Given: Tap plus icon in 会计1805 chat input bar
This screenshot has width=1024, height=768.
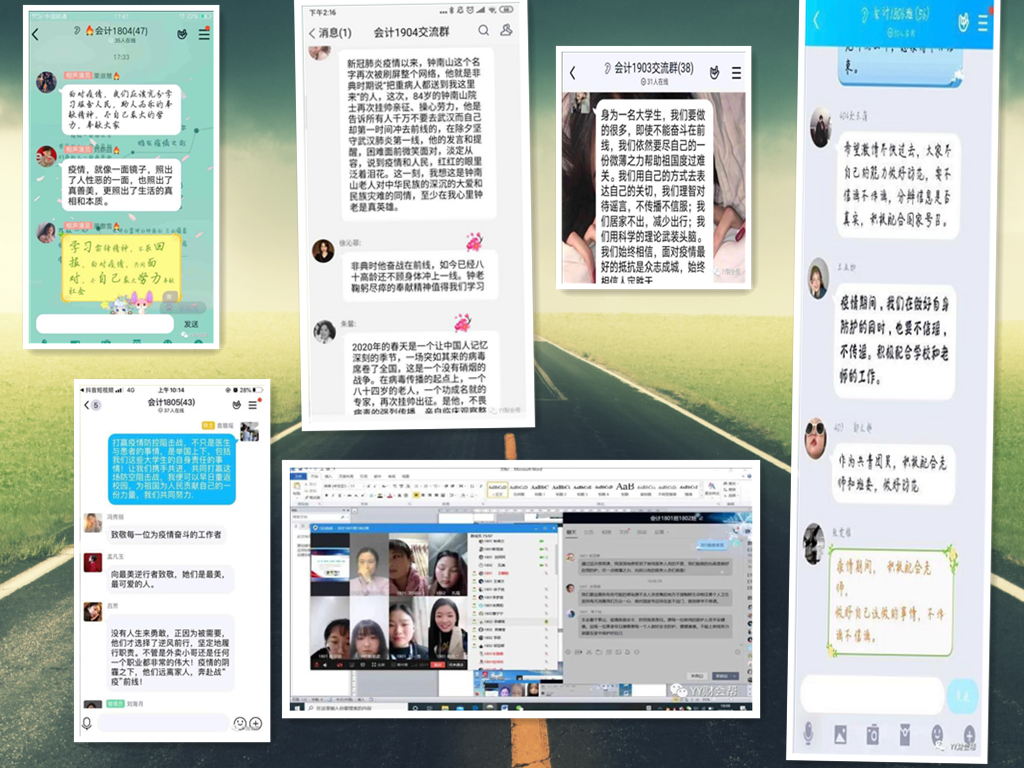Looking at the screenshot, I should 256,723.
